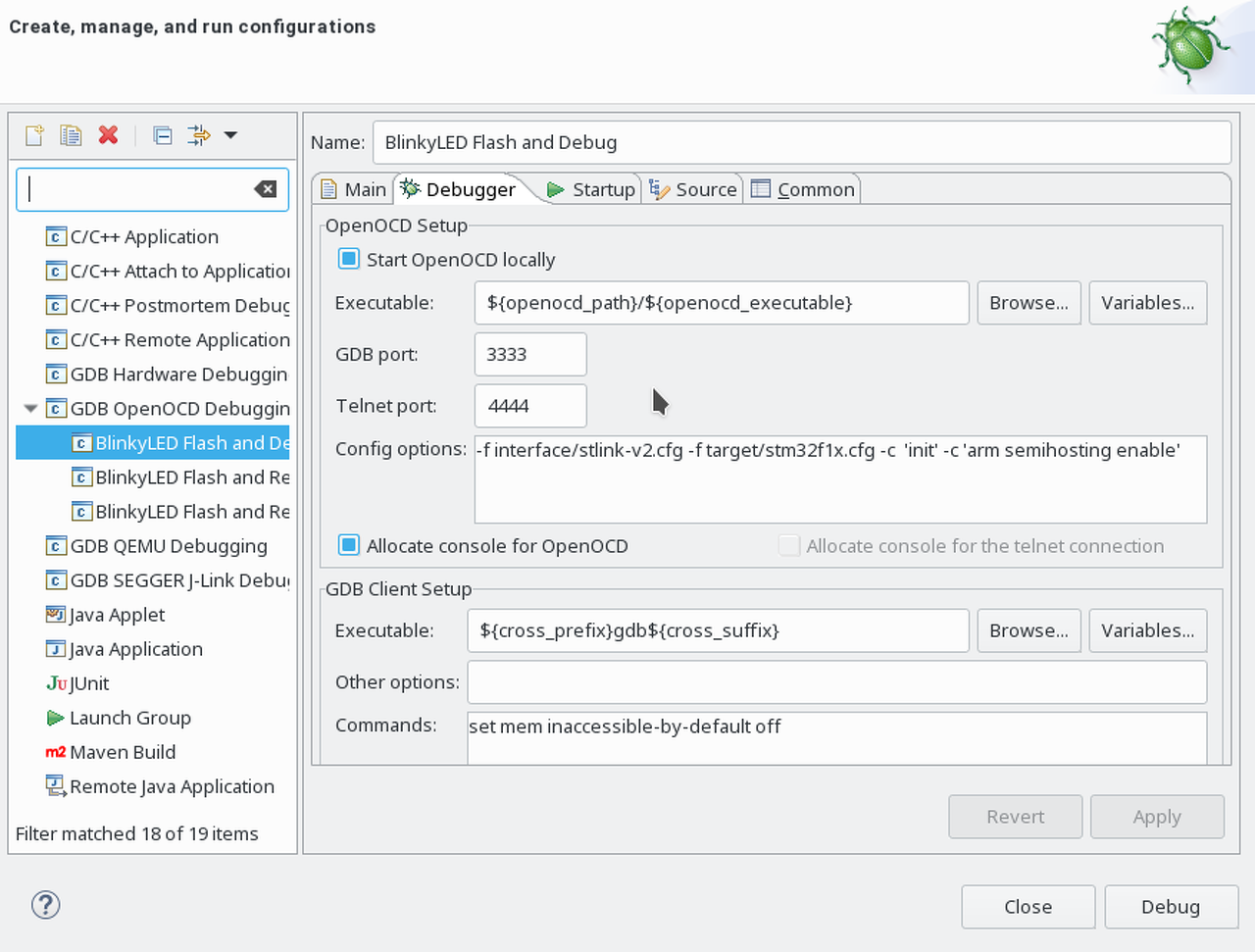The image size is (1255, 952).
Task: Toggle Allocate console for OpenOCD checkbox
Action: [x=349, y=545]
